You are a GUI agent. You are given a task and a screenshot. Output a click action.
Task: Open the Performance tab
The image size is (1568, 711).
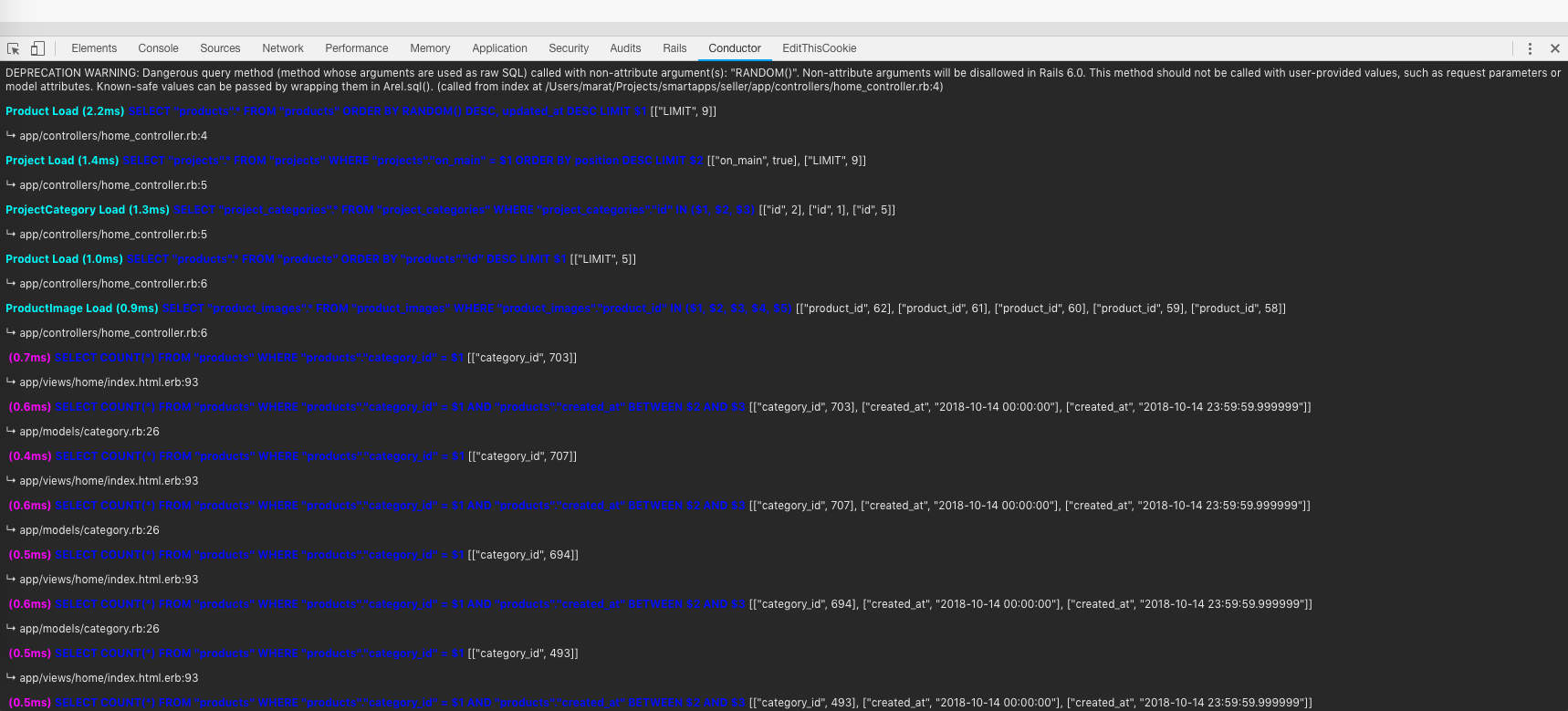click(x=356, y=48)
